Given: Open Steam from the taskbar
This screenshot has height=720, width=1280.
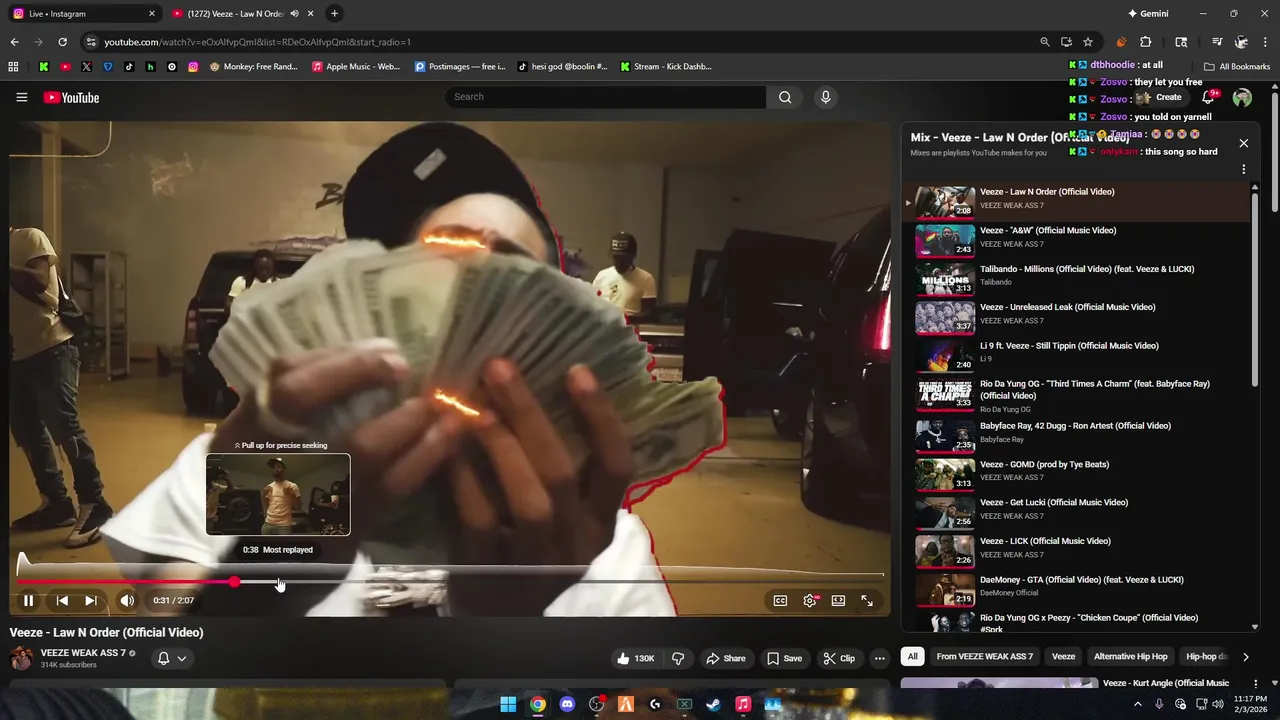Looking at the screenshot, I should coord(713,704).
